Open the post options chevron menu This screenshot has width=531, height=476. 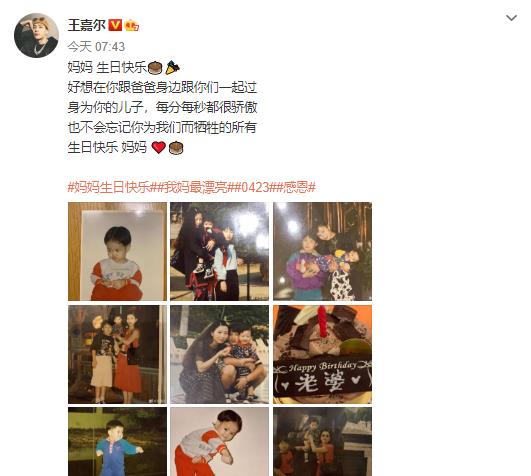pyautogui.click(x=511, y=18)
